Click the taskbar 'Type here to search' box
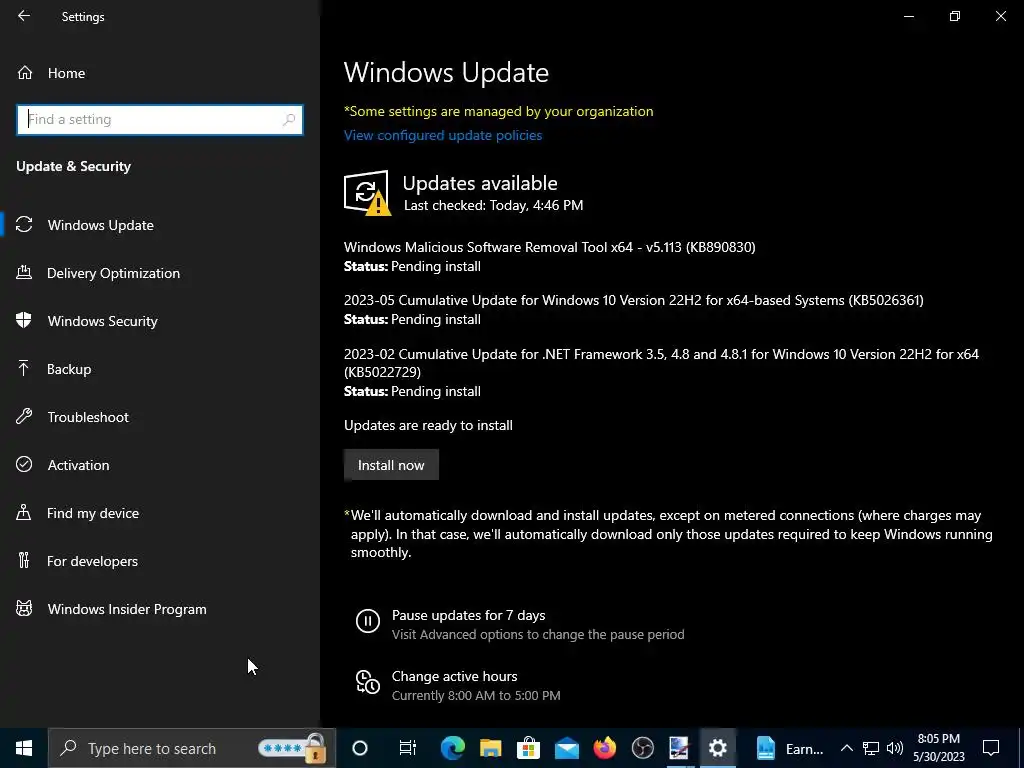The height and width of the screenshot is (768, 1024). [x=192, y=748]
